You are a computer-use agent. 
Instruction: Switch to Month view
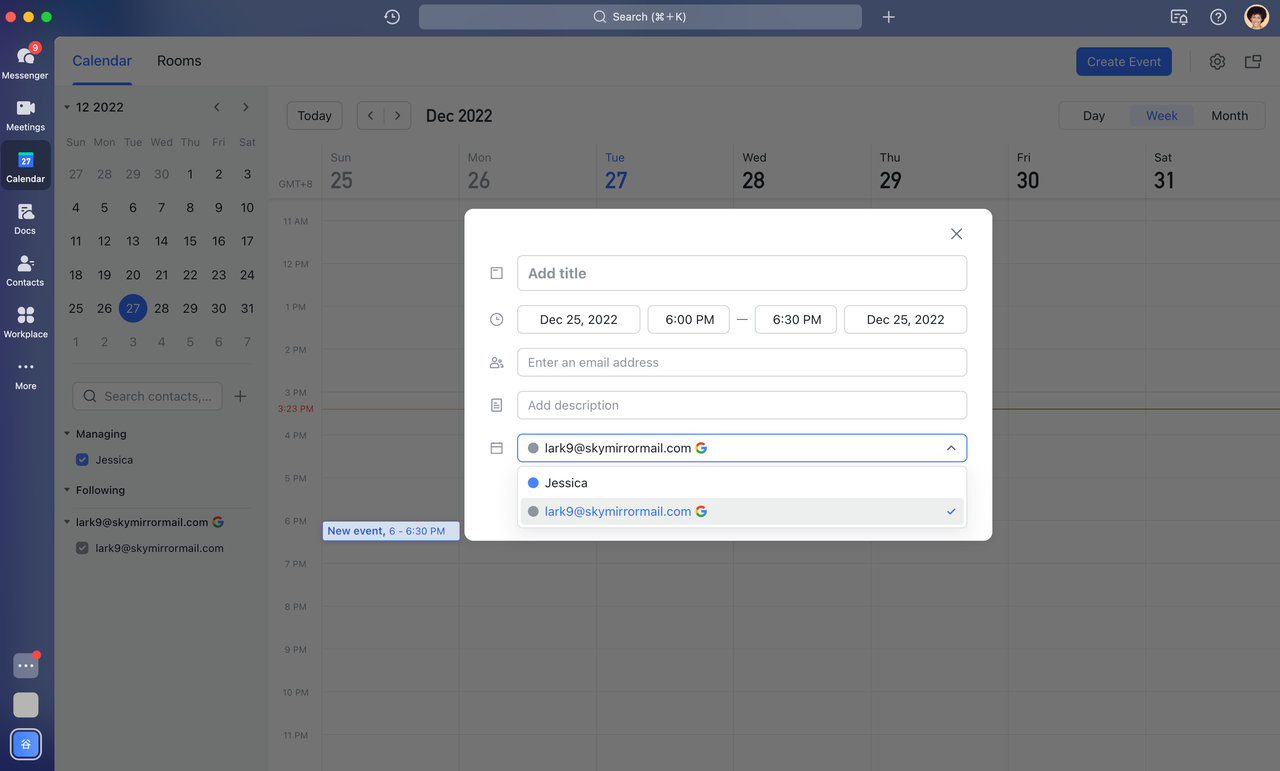point(1229,116)
